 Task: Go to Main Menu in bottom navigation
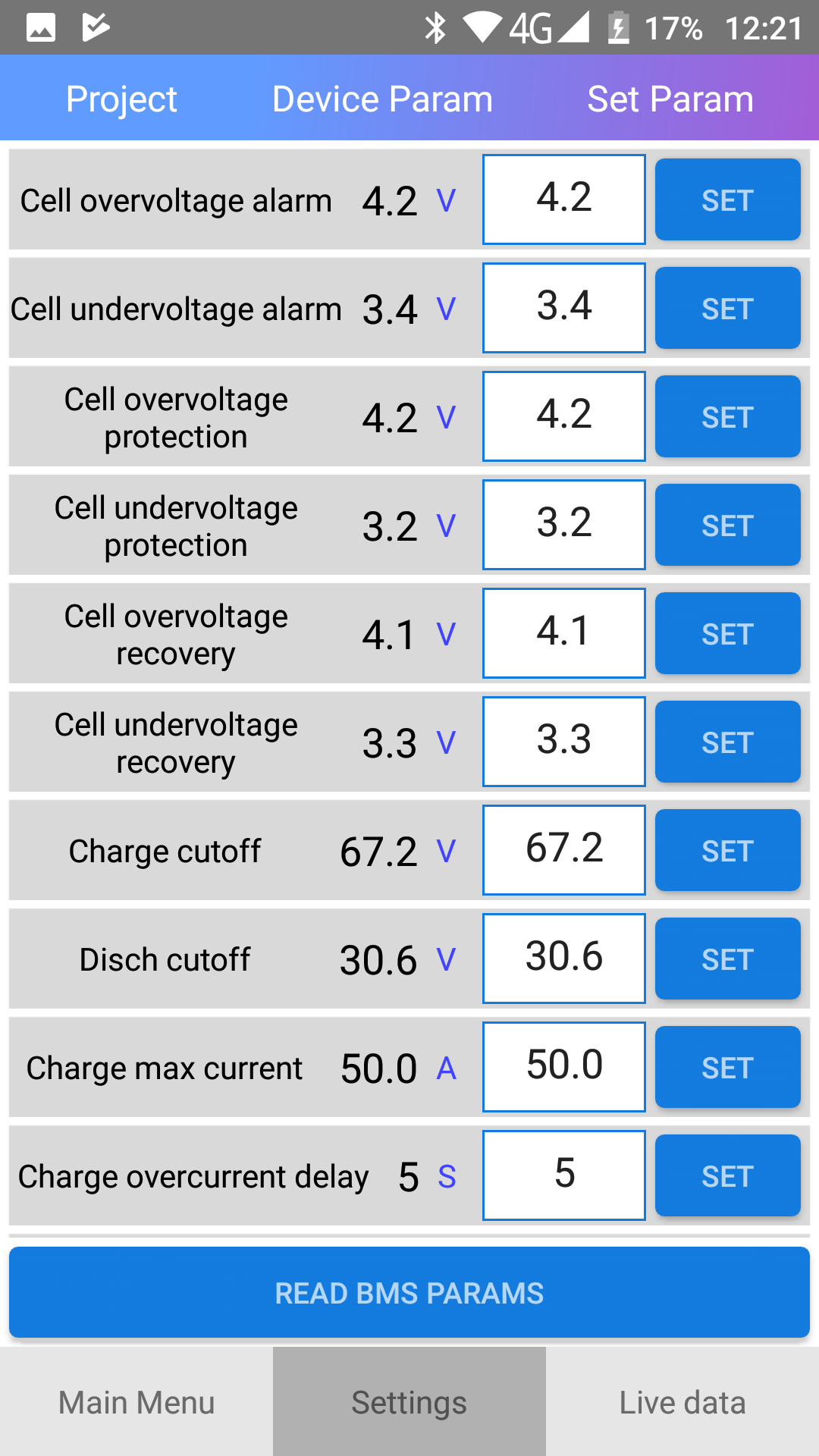pos(136,1402)
